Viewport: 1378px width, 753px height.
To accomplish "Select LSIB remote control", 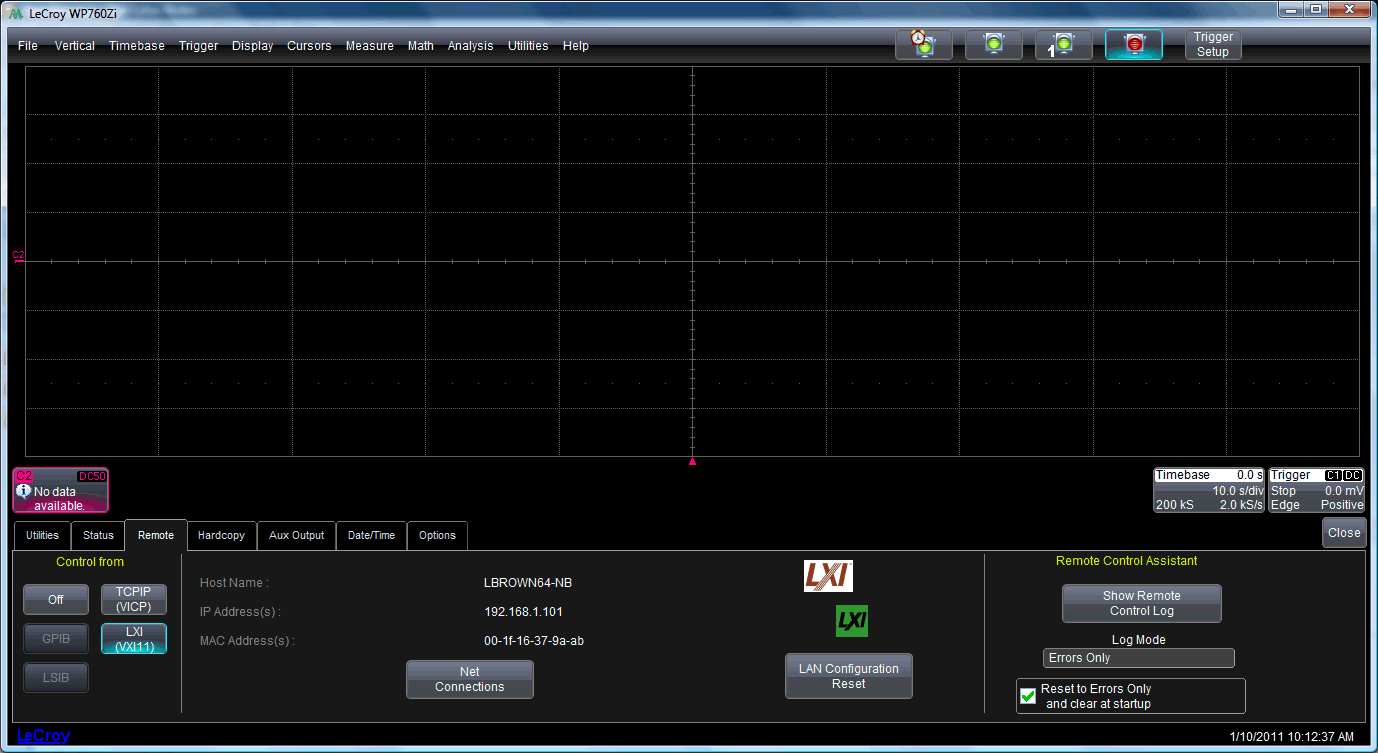I will (56, 678).
